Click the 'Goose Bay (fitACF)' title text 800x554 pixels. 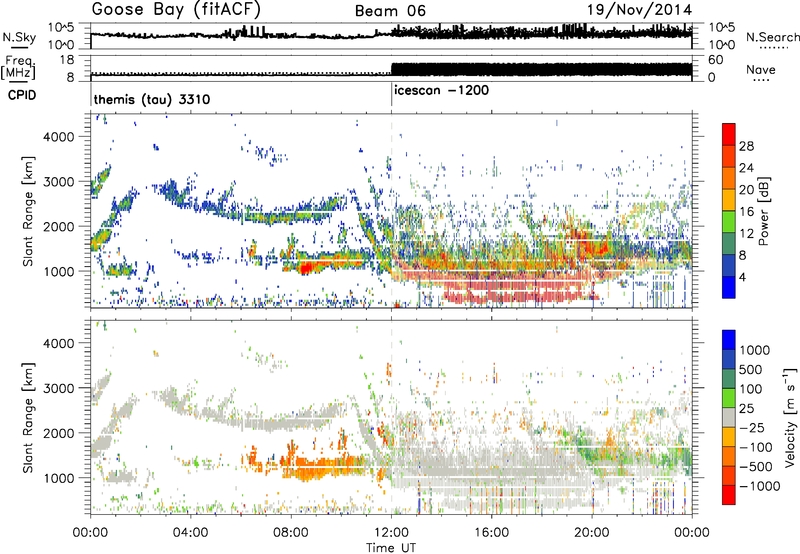[x=176, y=10]
